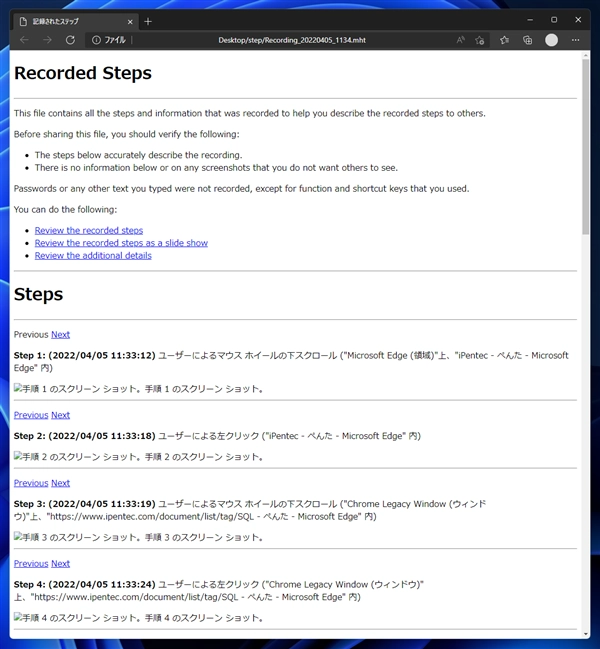Click Next link above Step 4

pos(60,564)
